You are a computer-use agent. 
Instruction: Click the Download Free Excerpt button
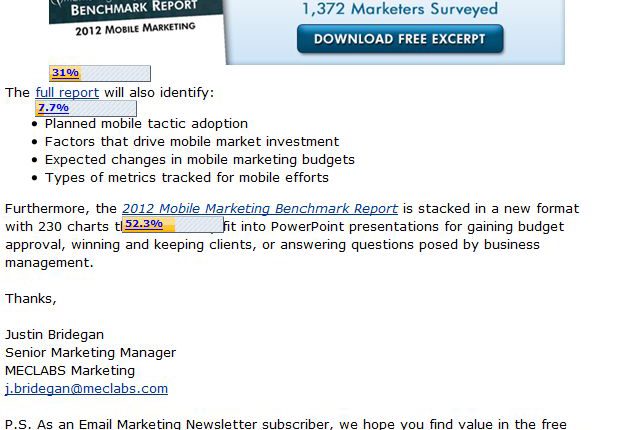(x=400, y=40)
